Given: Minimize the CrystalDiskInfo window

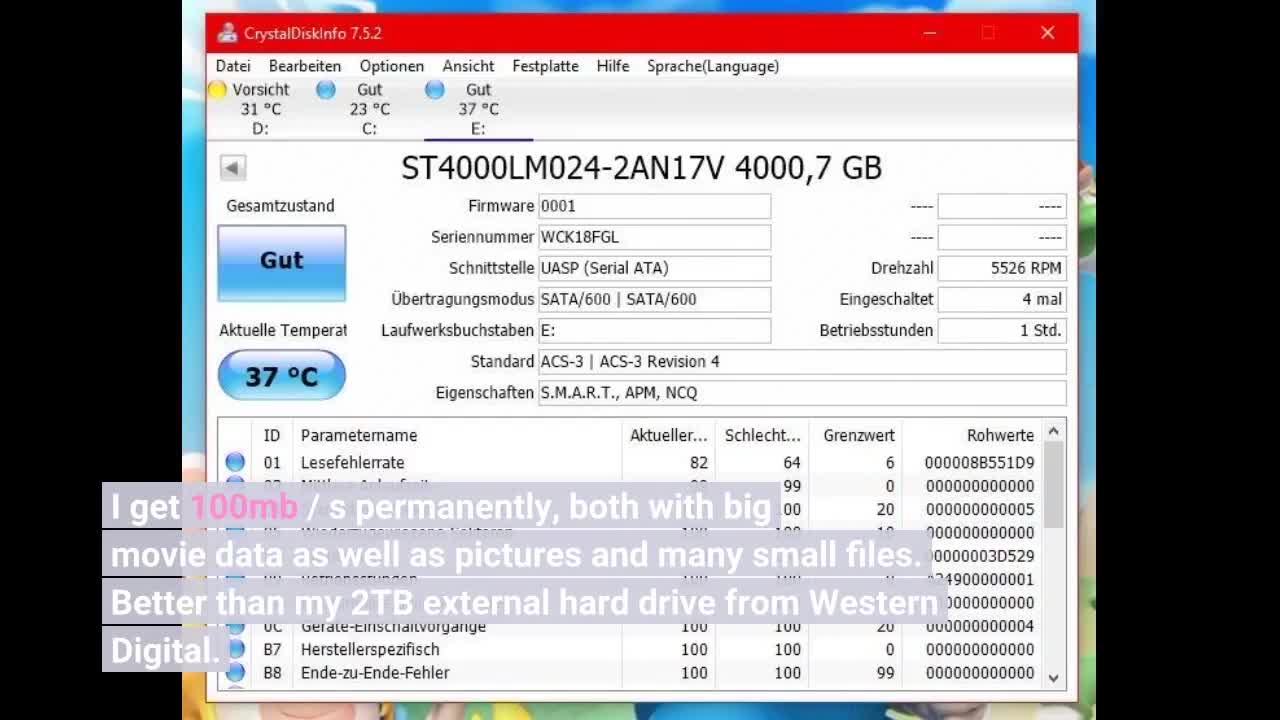Looking at the screenshot, I should [x=930, y=33].
